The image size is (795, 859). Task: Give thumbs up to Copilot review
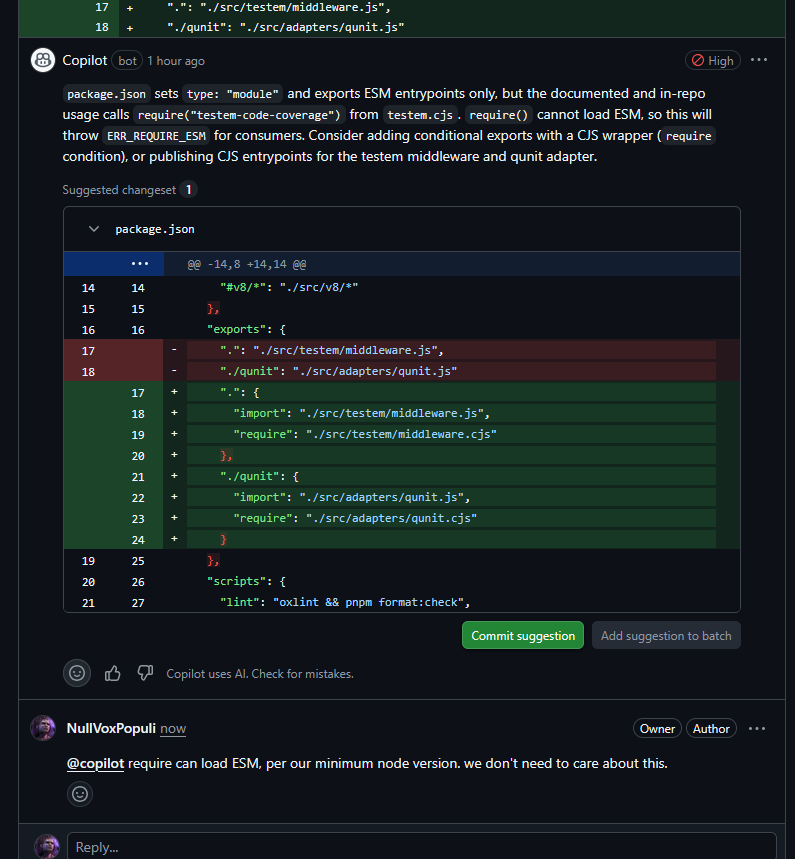pyautogui.click(x=113, y=673)
